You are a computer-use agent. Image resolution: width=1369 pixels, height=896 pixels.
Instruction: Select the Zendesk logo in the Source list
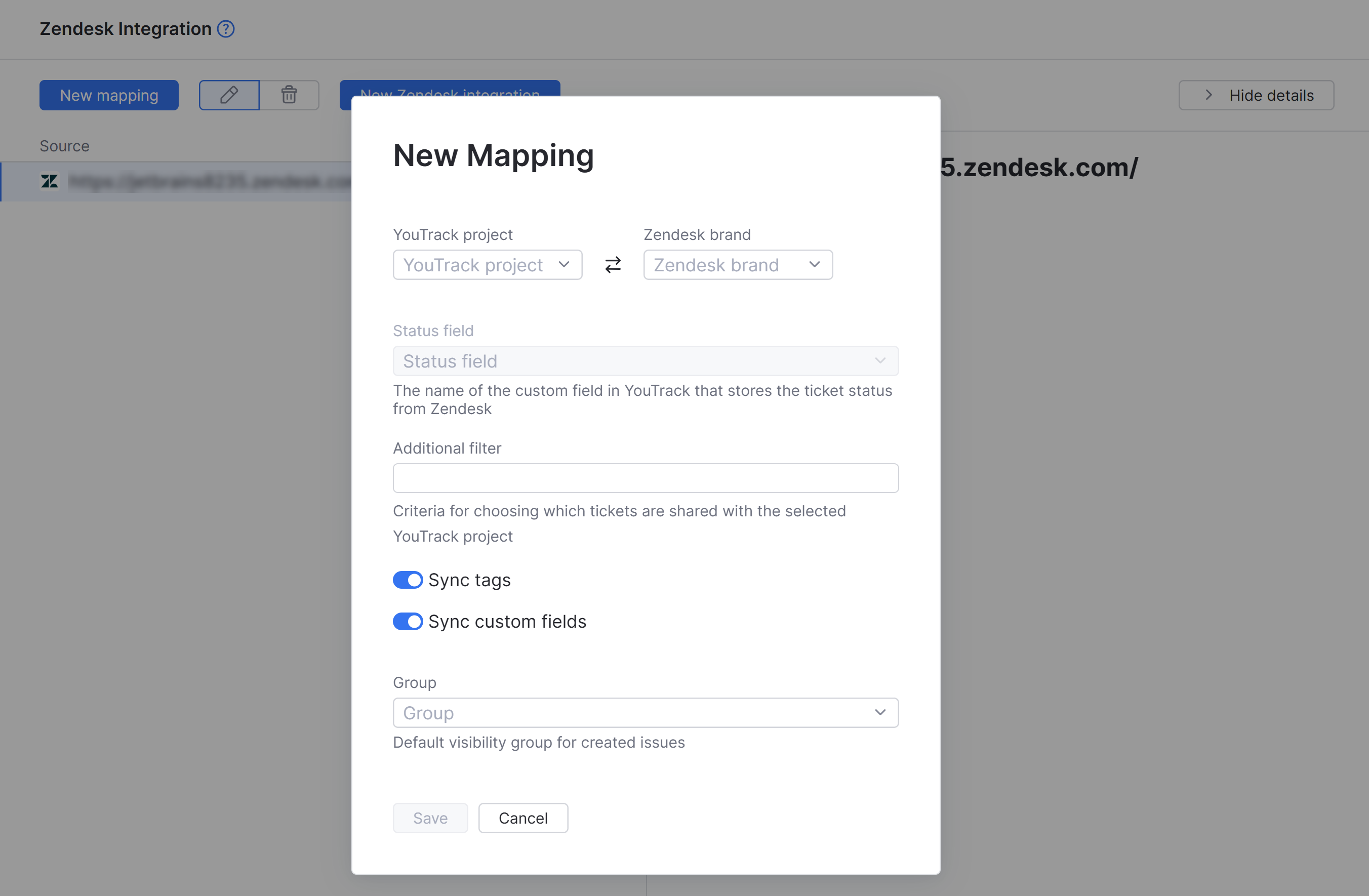(x=50, y=181)
